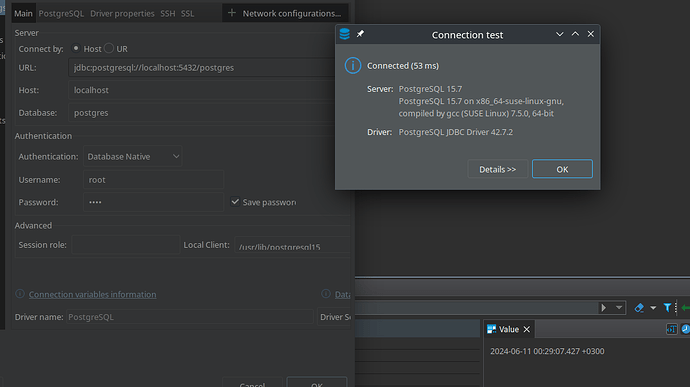Click the timestamp value 2024-06-11 00:29:07.427 +0300
Viewport: 690px width, 387px height.
[x=547, y=351]
